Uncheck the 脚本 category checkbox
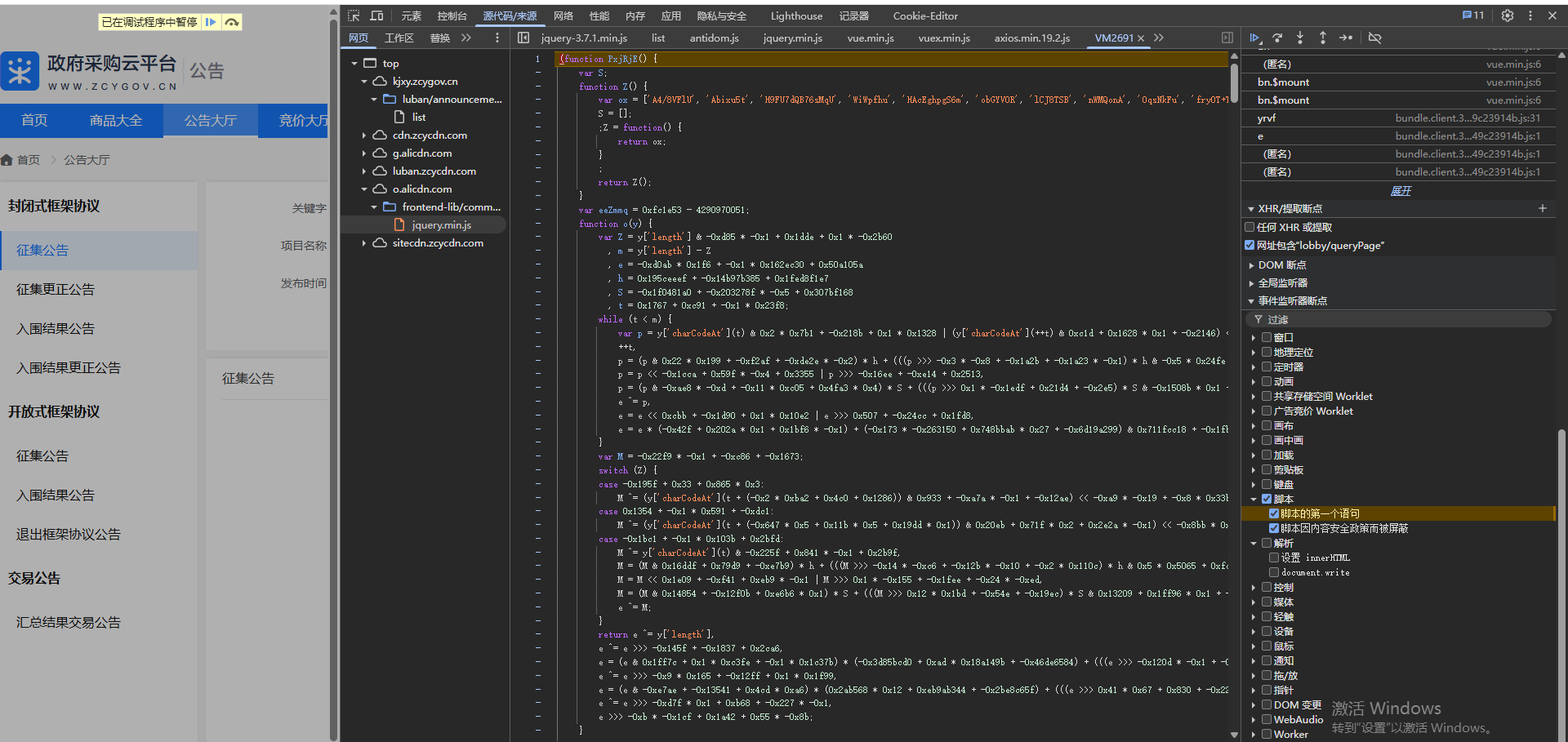This screenshot has width=1568, height=742. click(x=1267, y=499)
